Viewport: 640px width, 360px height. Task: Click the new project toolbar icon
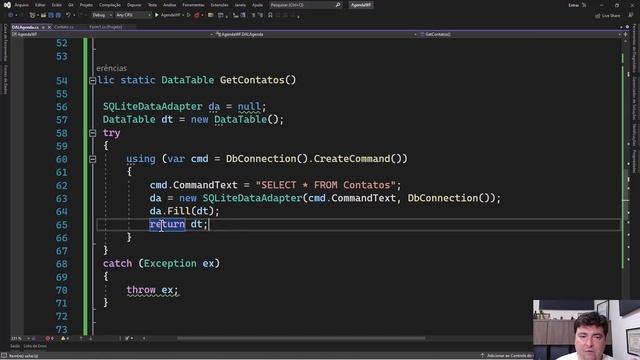[32, 15]
